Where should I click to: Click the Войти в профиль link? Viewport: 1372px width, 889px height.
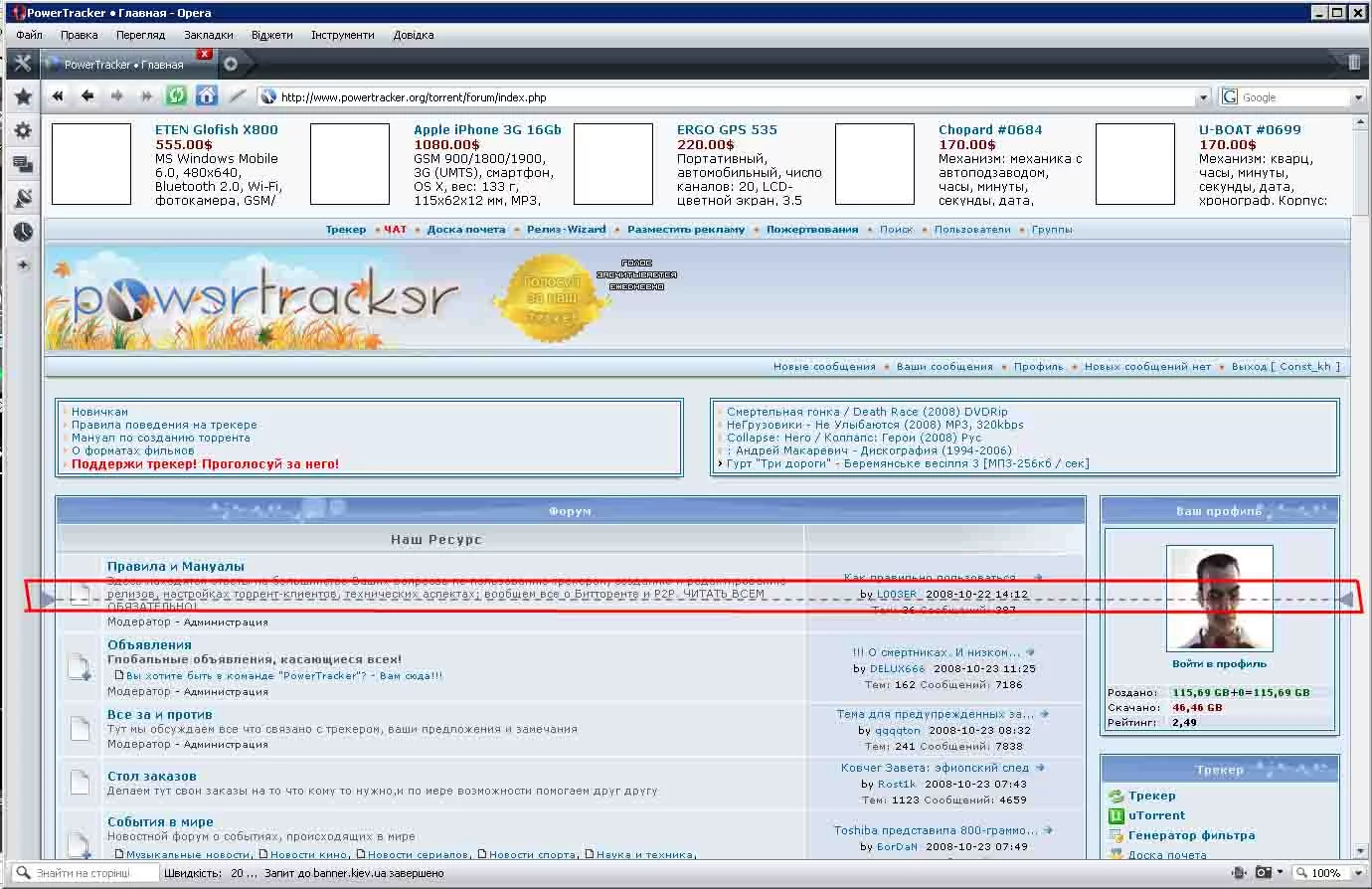[1219, 663]
